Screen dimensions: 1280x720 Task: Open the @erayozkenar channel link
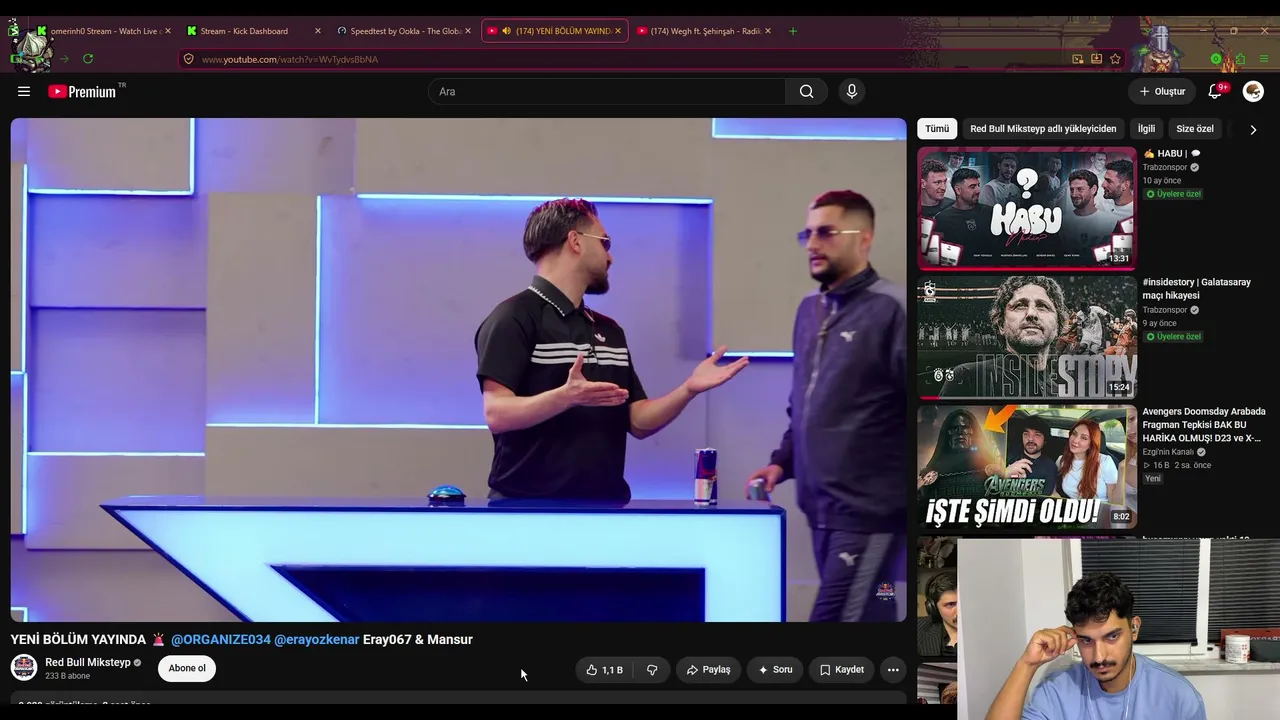[x=317, y=640]
